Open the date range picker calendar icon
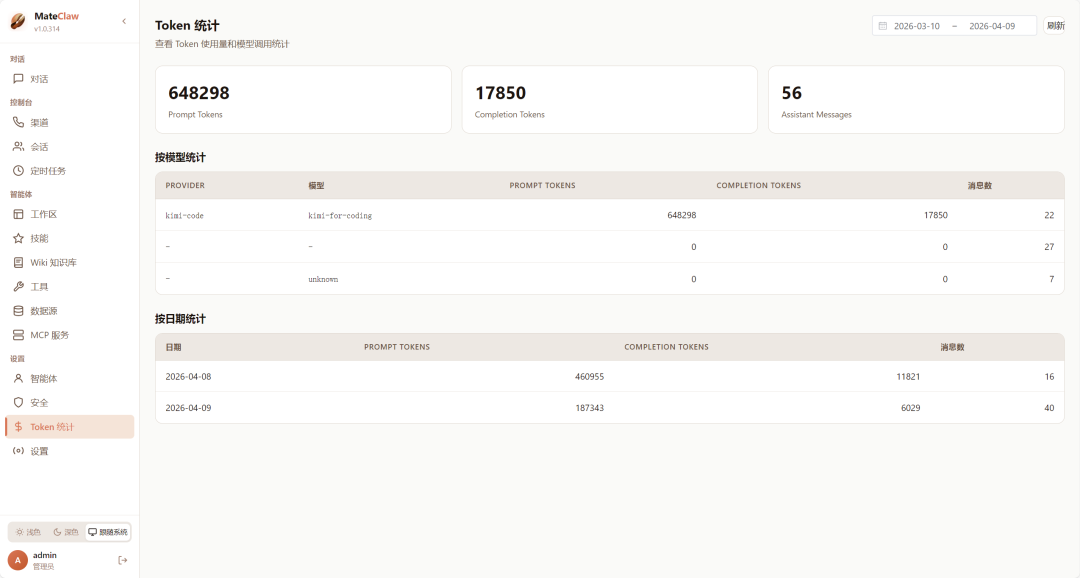Screen dimensions: 1080x578 [882, 26]
